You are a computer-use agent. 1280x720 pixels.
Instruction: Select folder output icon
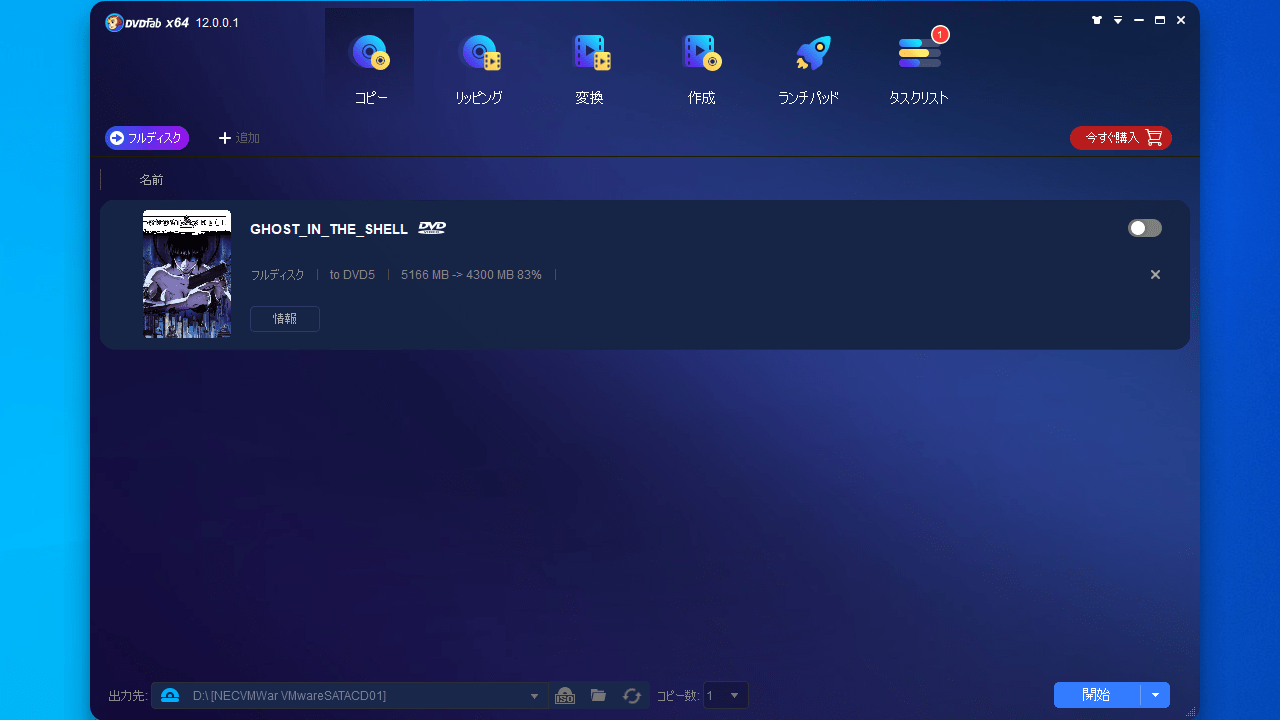(x=598, y=695)
